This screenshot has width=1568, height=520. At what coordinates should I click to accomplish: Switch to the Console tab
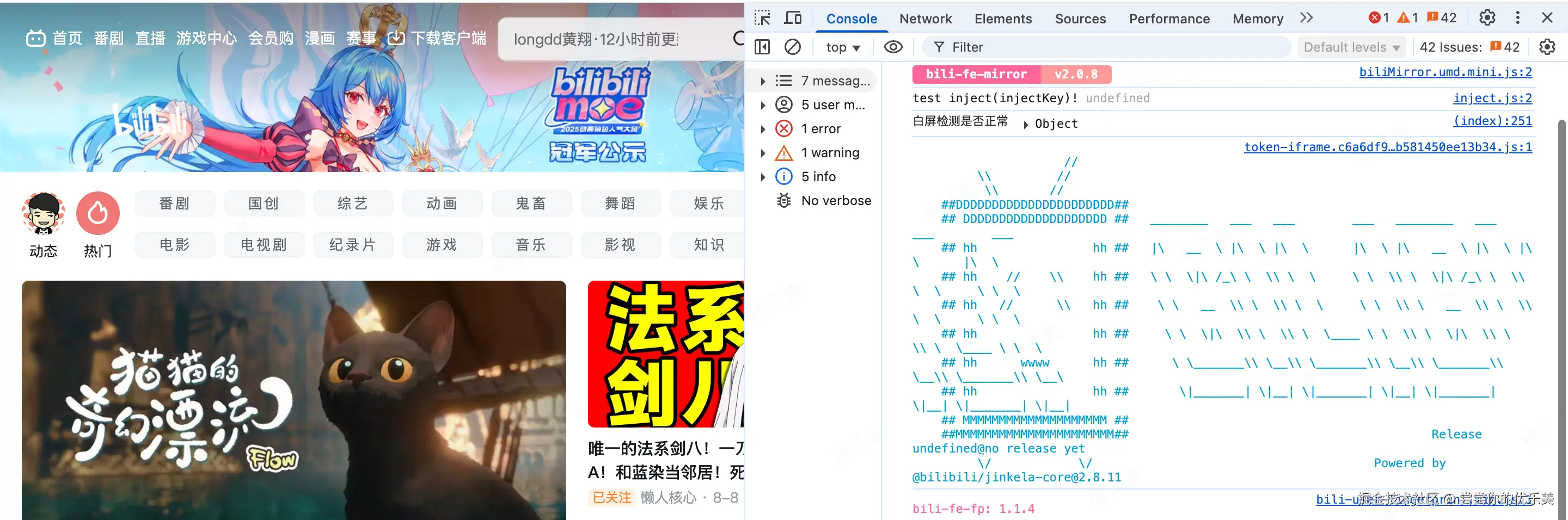click(x=851, y=18)
